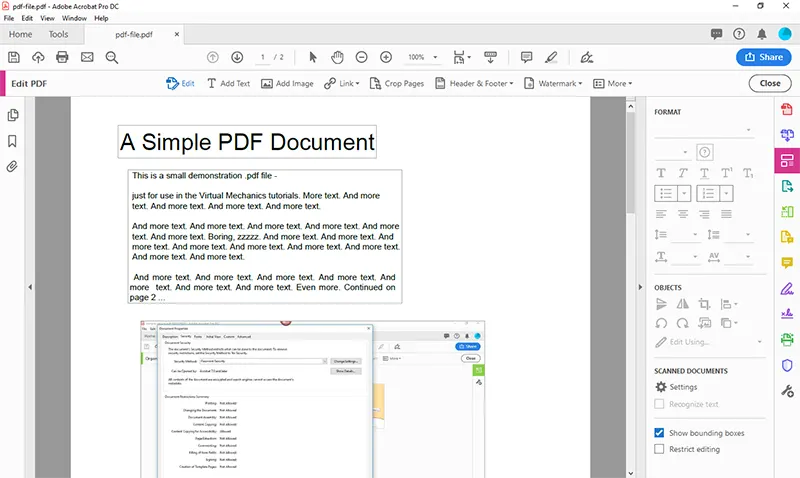This screenshot has height=478, width=800.
Task: Open the zoom level dropdown
Action: (x=435, y=57)
